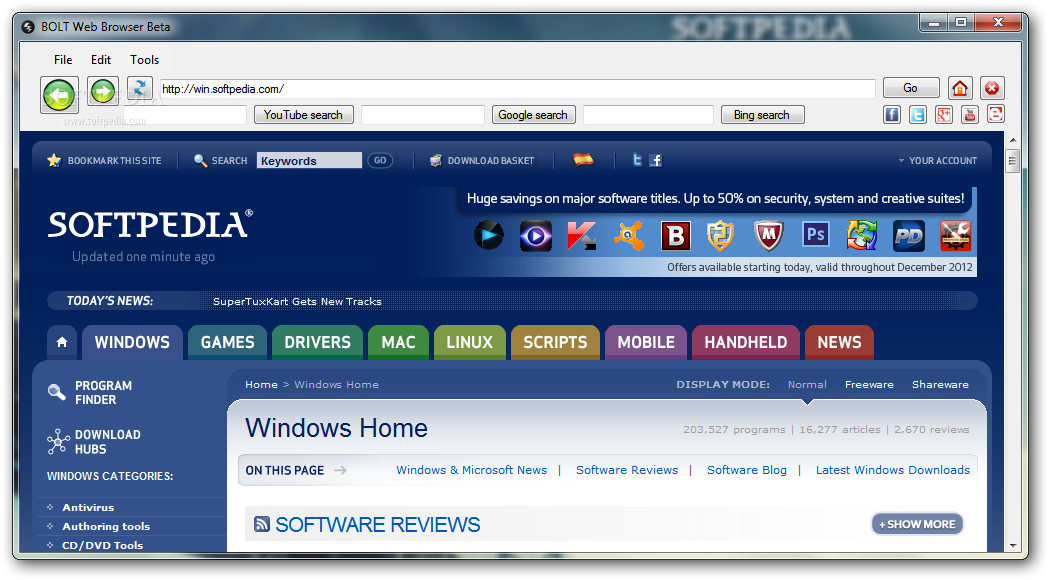1049x580 pixels.
Task: Click the purple eye media player icon
Action: (535, 236)
